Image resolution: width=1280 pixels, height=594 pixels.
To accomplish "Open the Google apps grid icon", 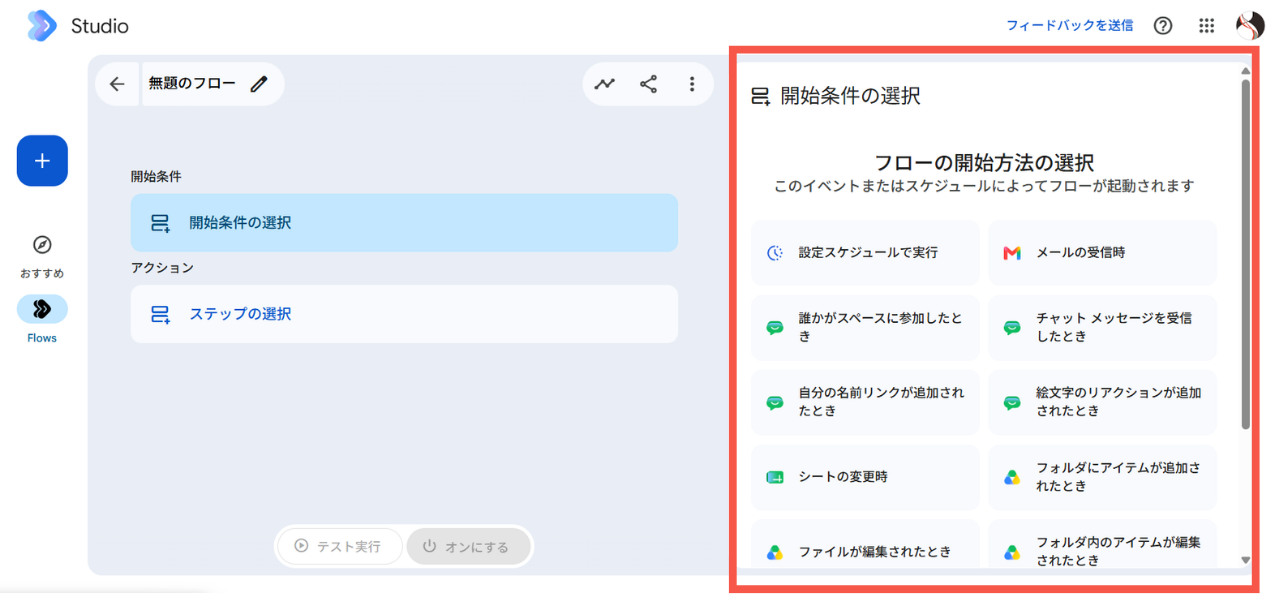I will click(1207, 26).
